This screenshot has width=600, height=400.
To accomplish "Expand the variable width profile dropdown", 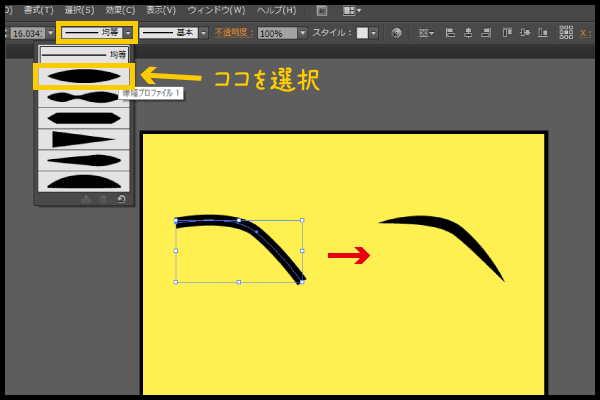I will click(128, 33).
